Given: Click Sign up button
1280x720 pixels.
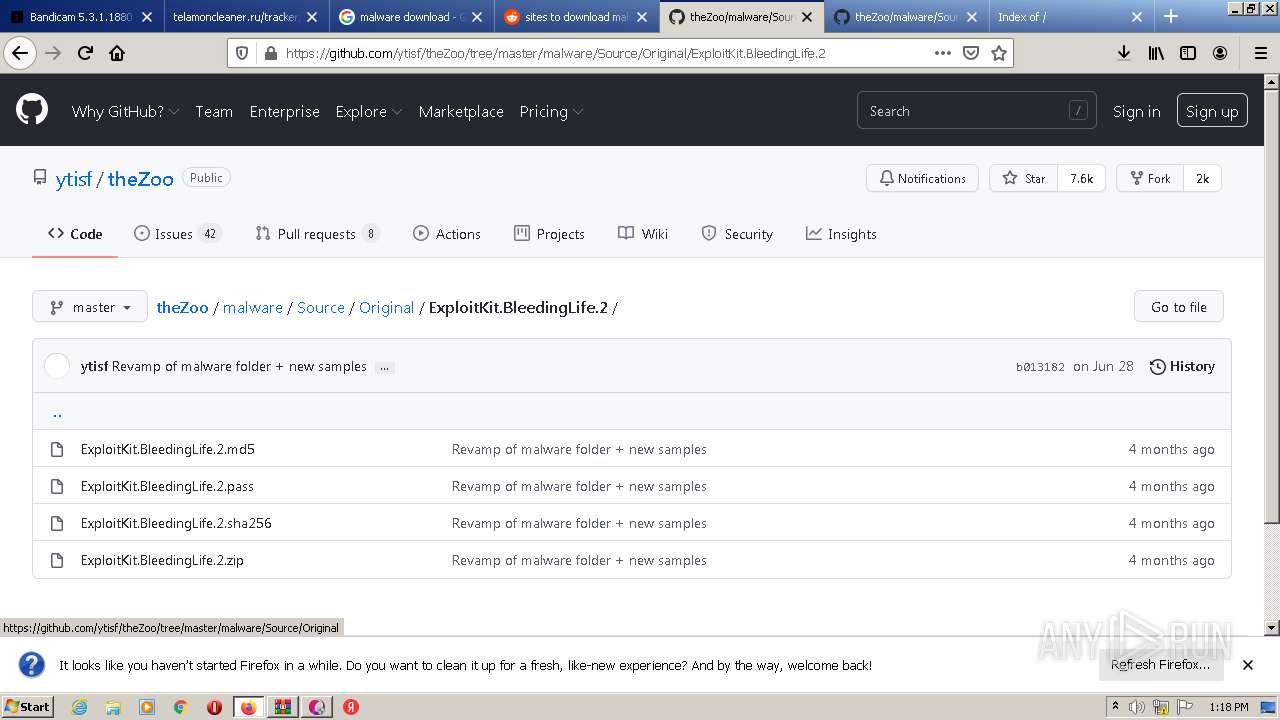Looking at the screenshot, I should pos(1212,111).
